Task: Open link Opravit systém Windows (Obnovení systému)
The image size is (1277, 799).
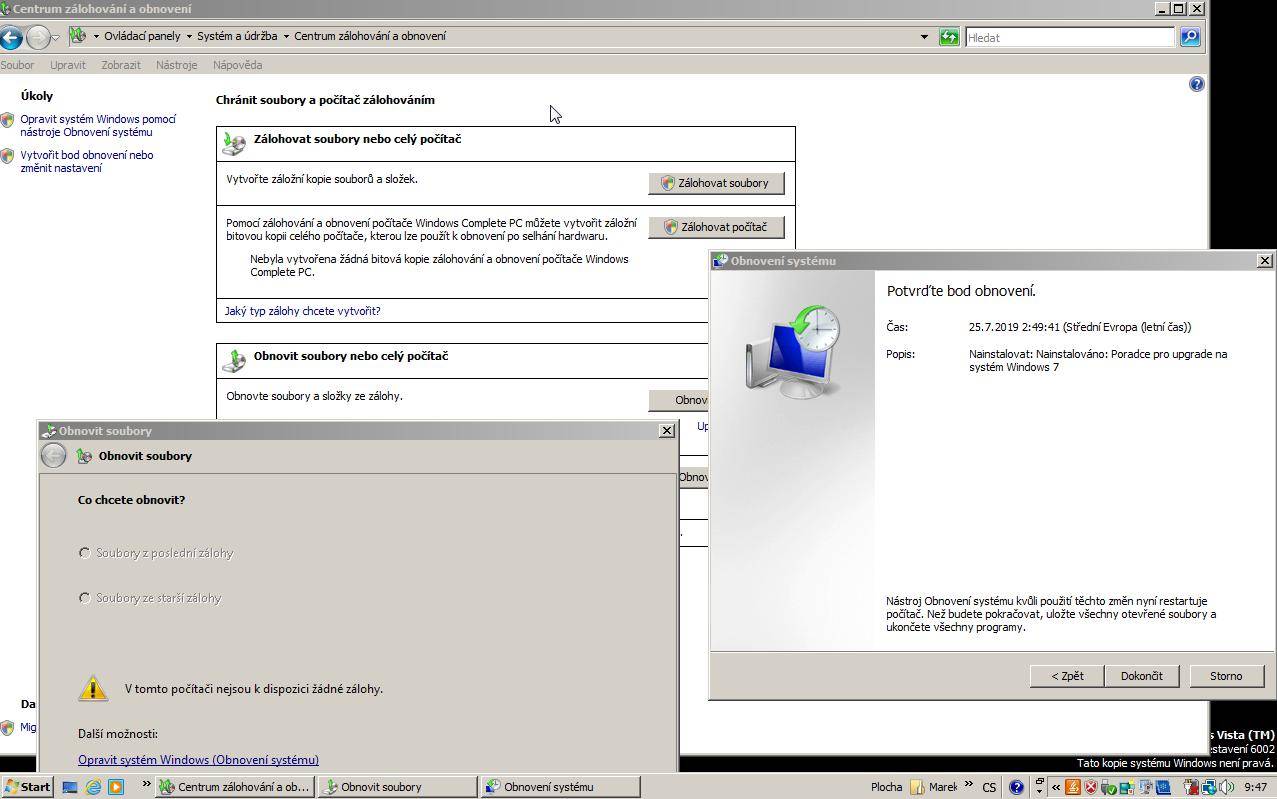Action: tap(198, 760)
